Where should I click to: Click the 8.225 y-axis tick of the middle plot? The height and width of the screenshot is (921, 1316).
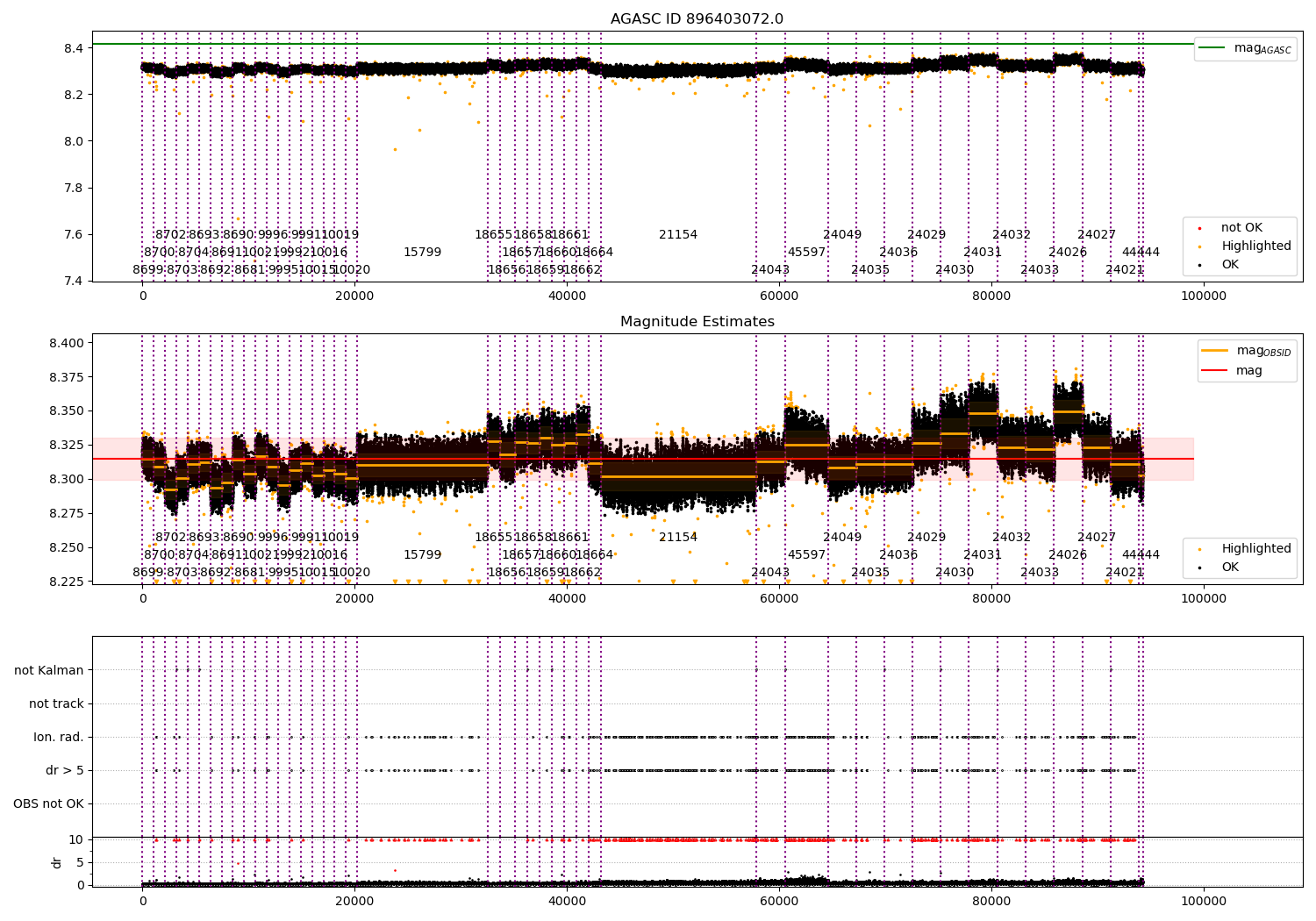coord(67,582)
